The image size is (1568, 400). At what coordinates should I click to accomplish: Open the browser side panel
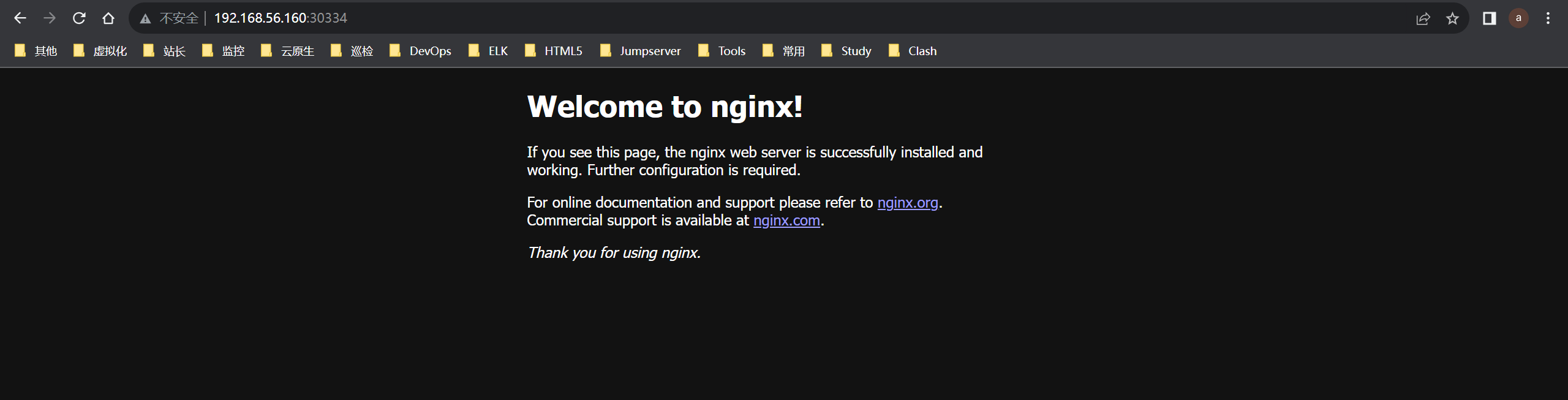click(x=1489, y=18)
